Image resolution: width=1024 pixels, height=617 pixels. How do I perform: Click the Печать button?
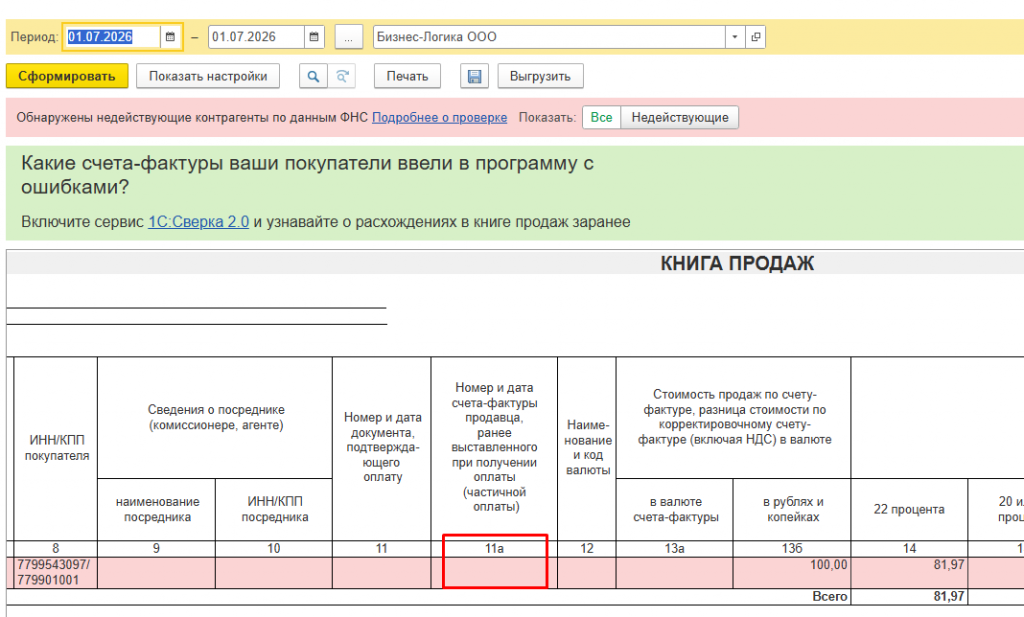click(x=408, y=76)
